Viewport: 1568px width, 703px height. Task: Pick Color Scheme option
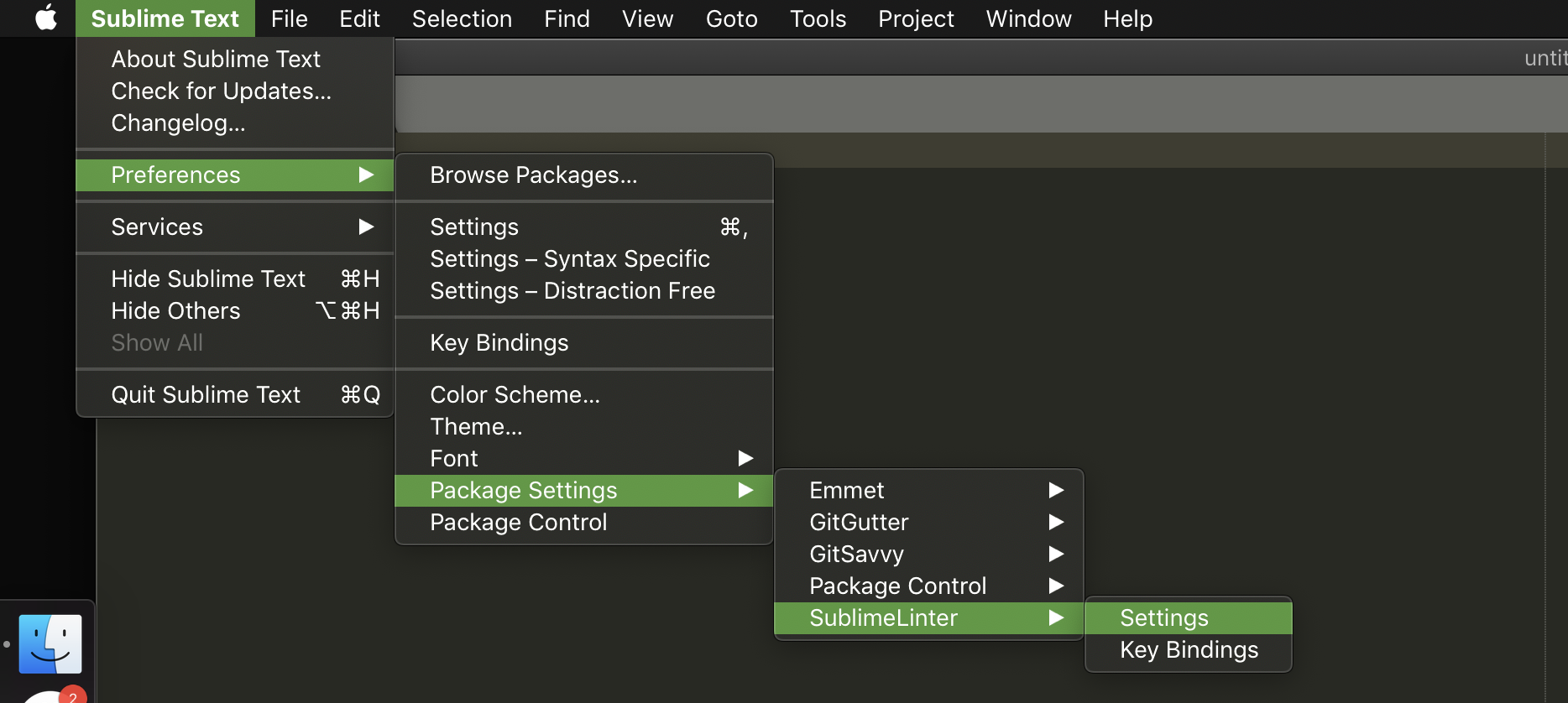tap(515, 394)
